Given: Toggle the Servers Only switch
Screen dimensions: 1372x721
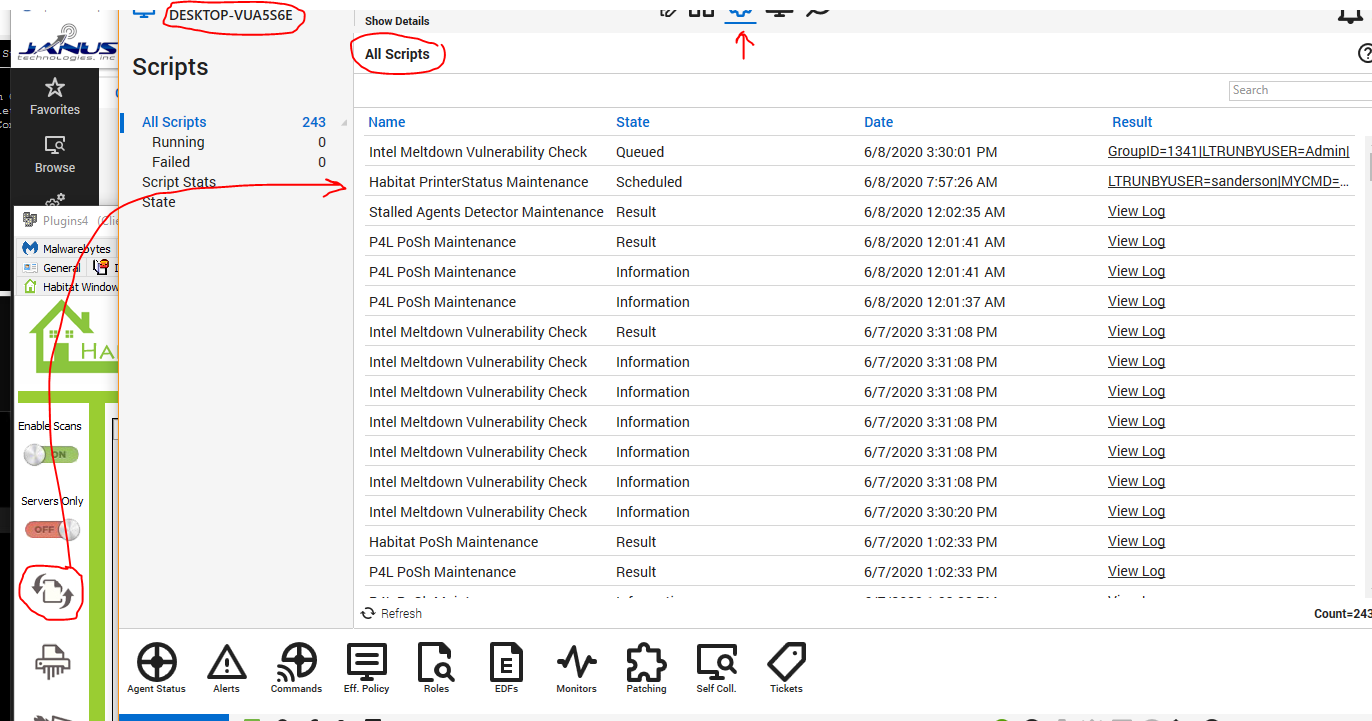Looking at the screenshot, I should click(x=51, y=529).
